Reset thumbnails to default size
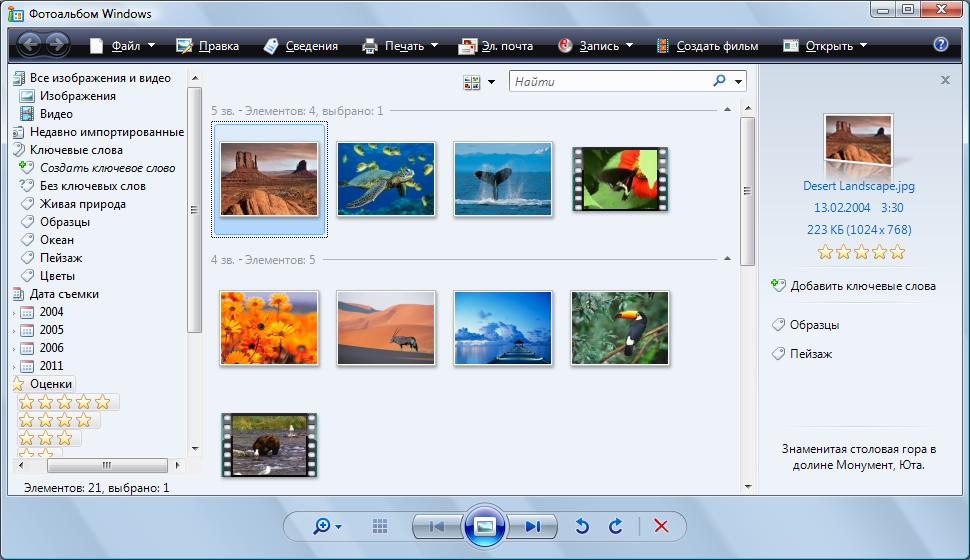Screen dimensions: 970x560 point(380,527)
